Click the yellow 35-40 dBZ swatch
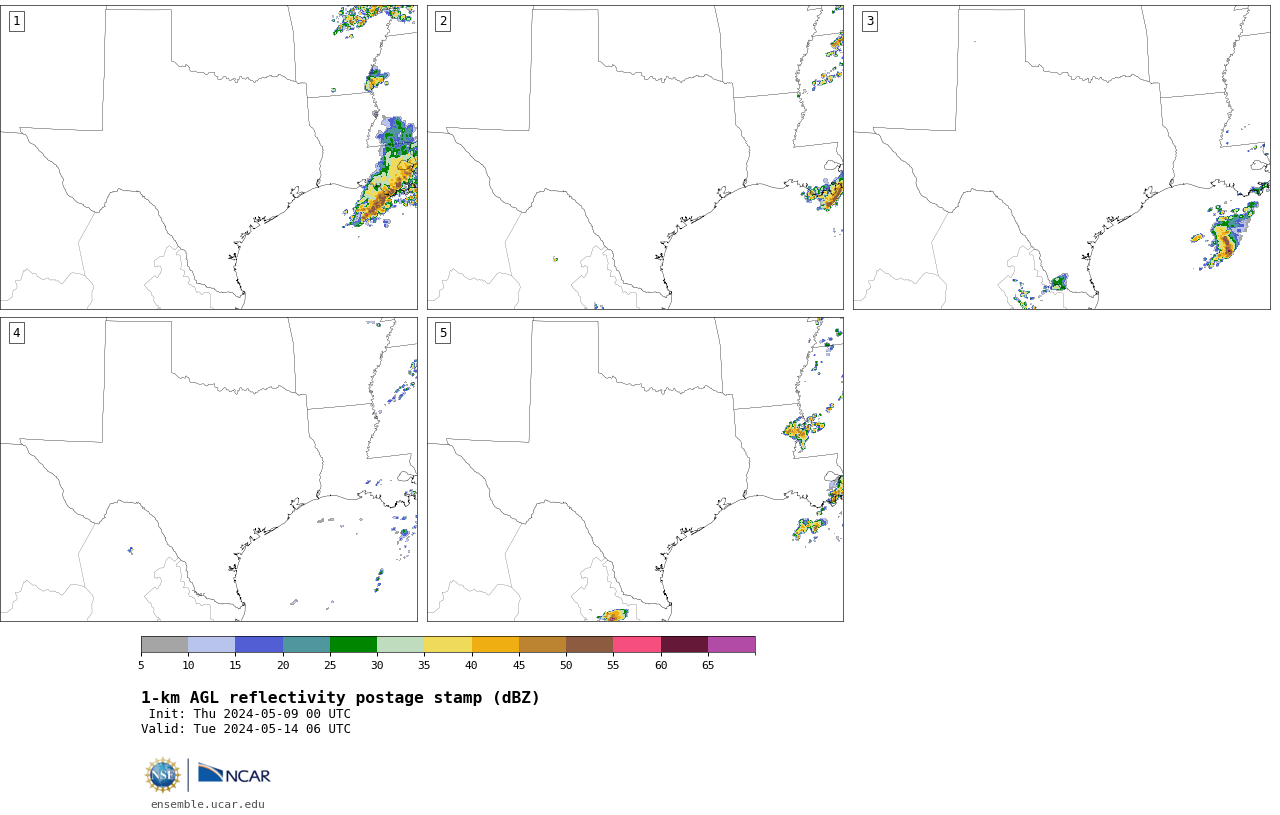 [x=448, y=644]
